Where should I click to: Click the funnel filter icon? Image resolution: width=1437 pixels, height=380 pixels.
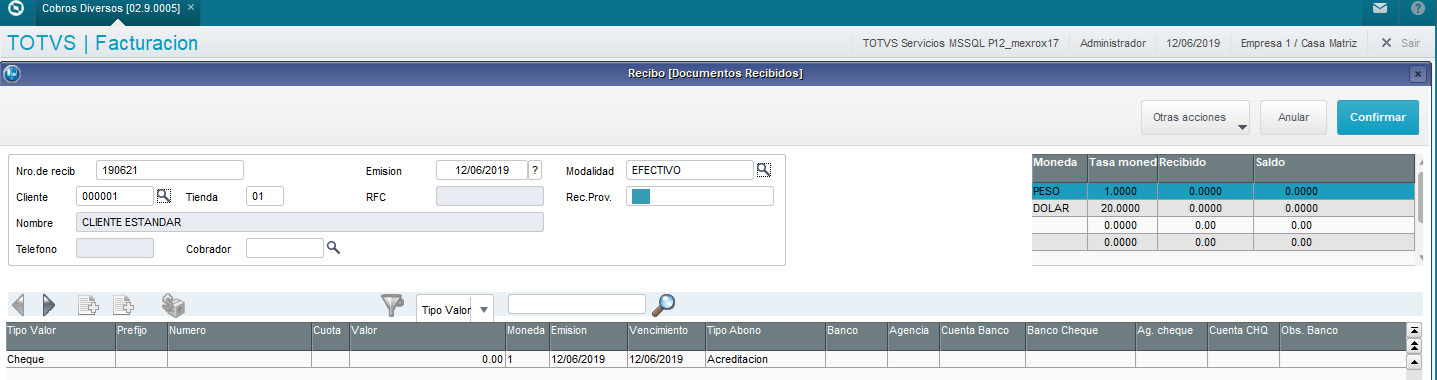393,305
